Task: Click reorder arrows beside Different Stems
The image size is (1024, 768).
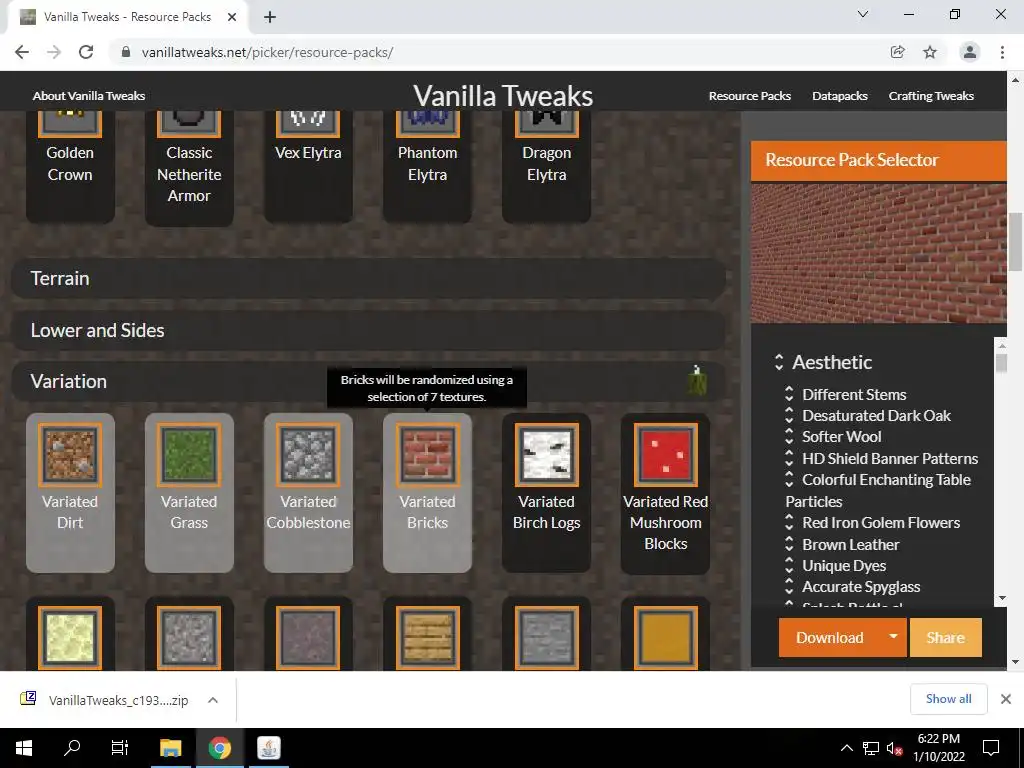Action: tap(789, 394)
